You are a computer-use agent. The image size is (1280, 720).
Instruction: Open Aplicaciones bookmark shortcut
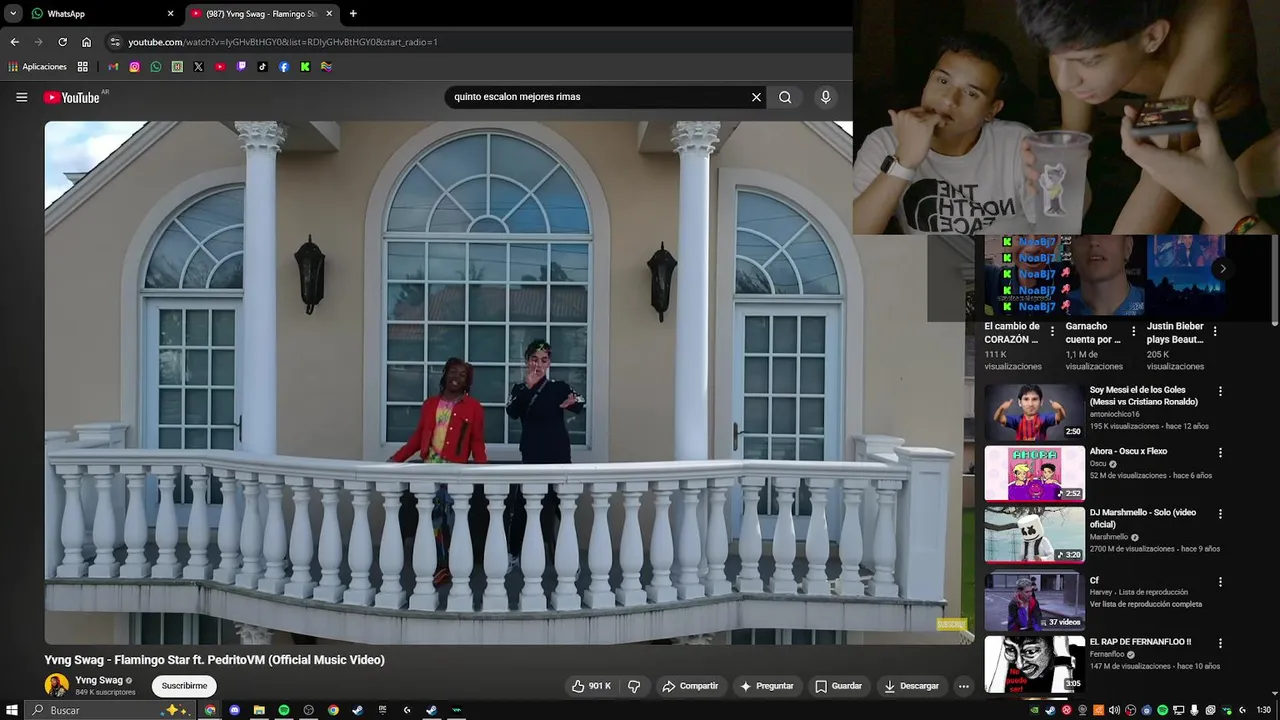point(37,67)
